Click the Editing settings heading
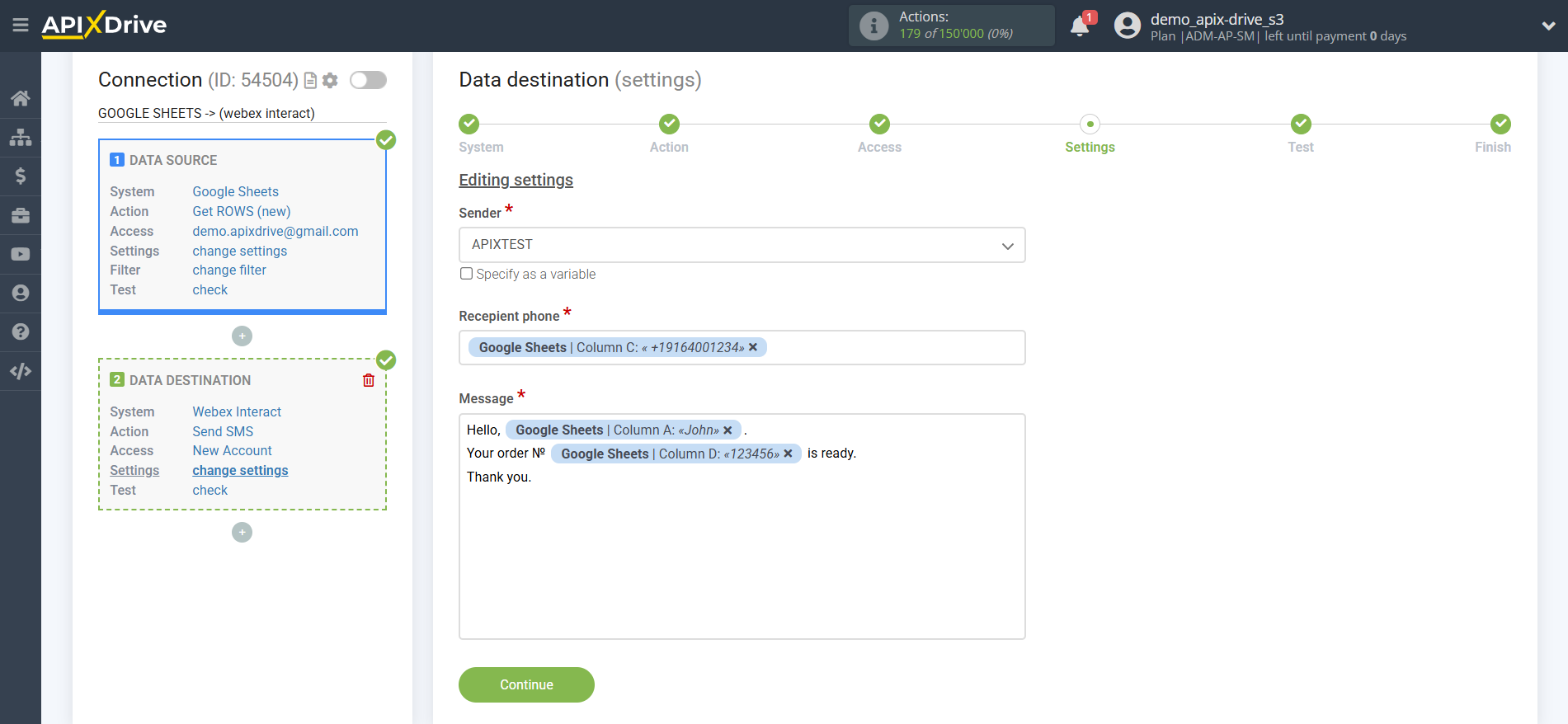 [516, 180]
